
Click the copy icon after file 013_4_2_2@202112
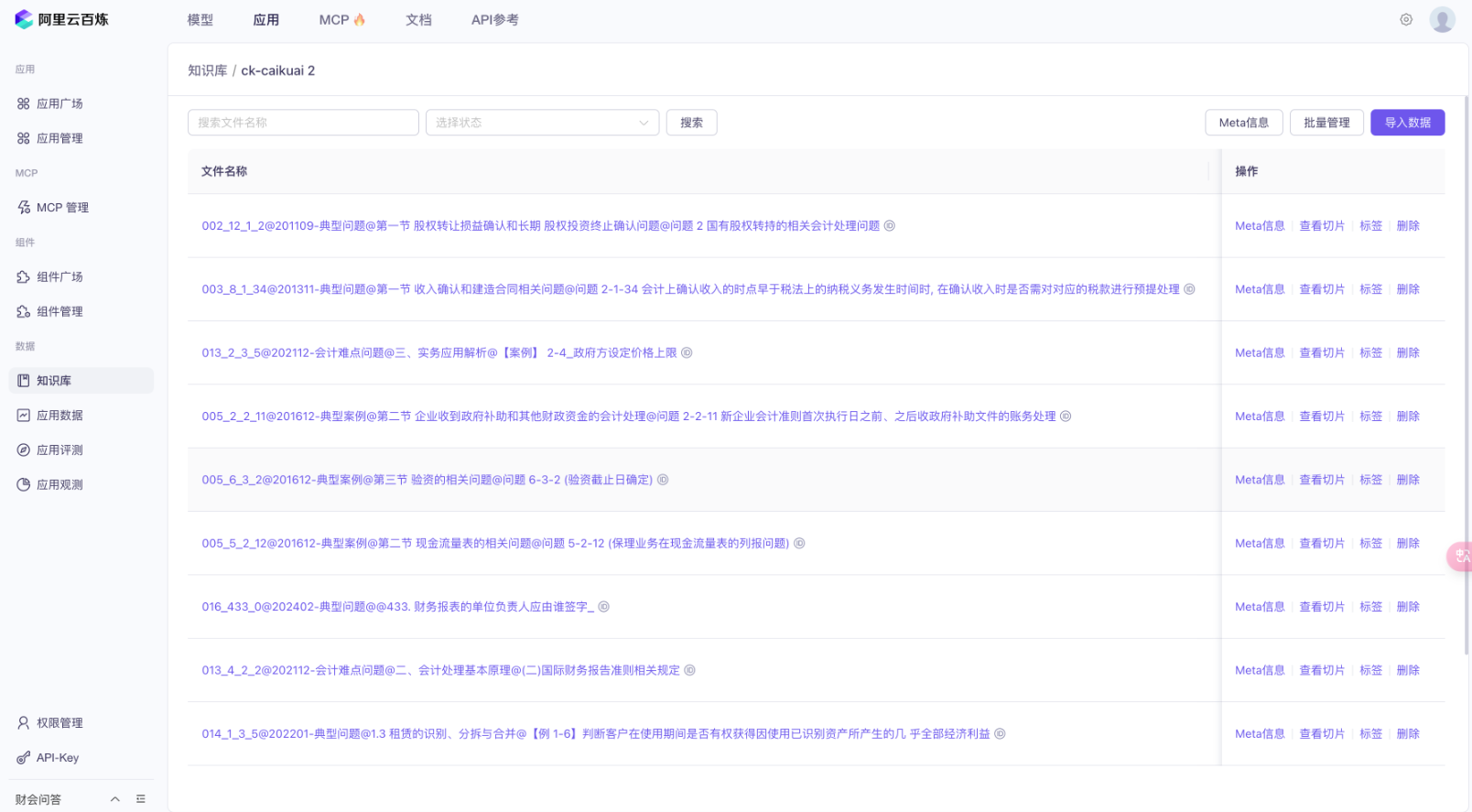tap(690, 670)
